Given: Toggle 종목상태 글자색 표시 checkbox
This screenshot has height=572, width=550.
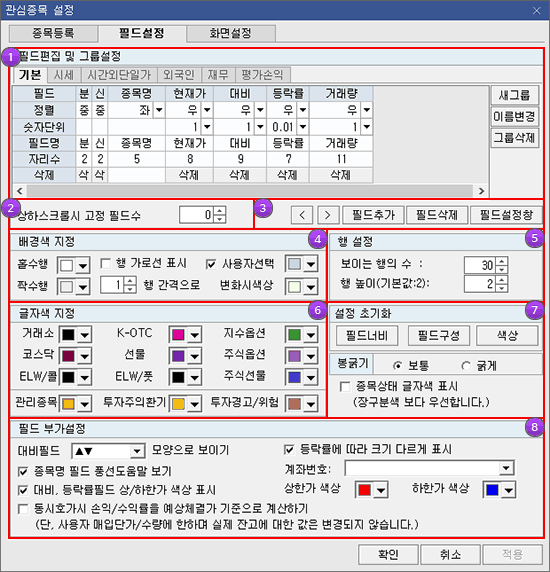Looking at the screenshot, I should click(x=345, y=386).
